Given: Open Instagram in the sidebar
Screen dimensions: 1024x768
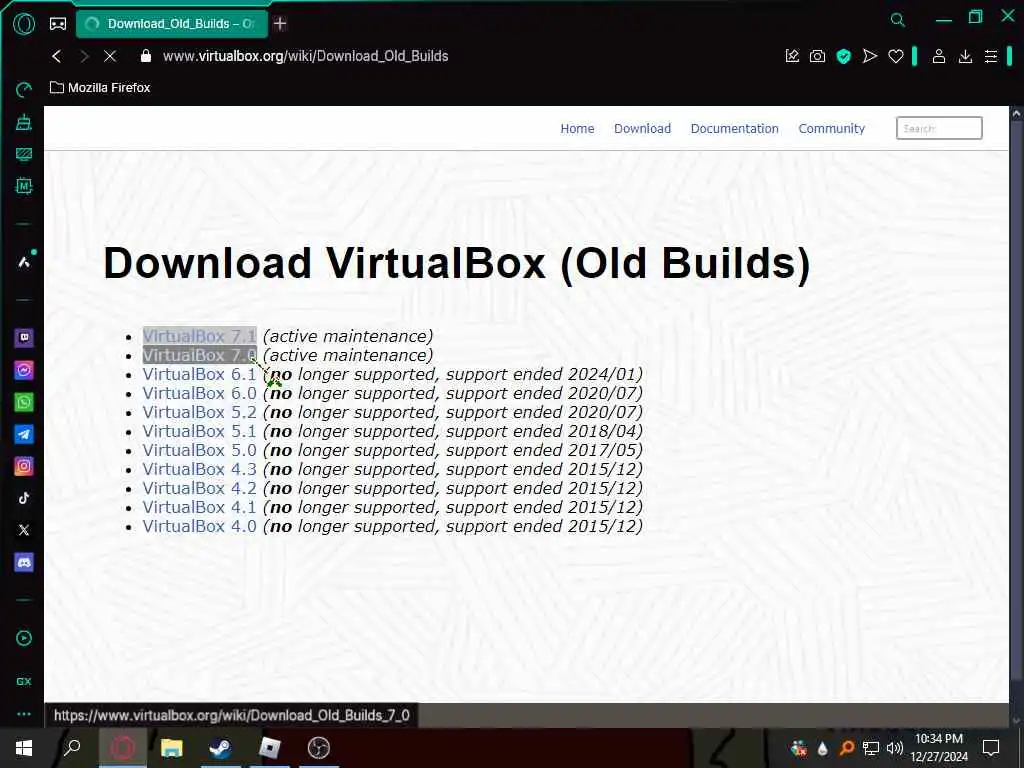Looking at the screenshot, I should point(24,466).
